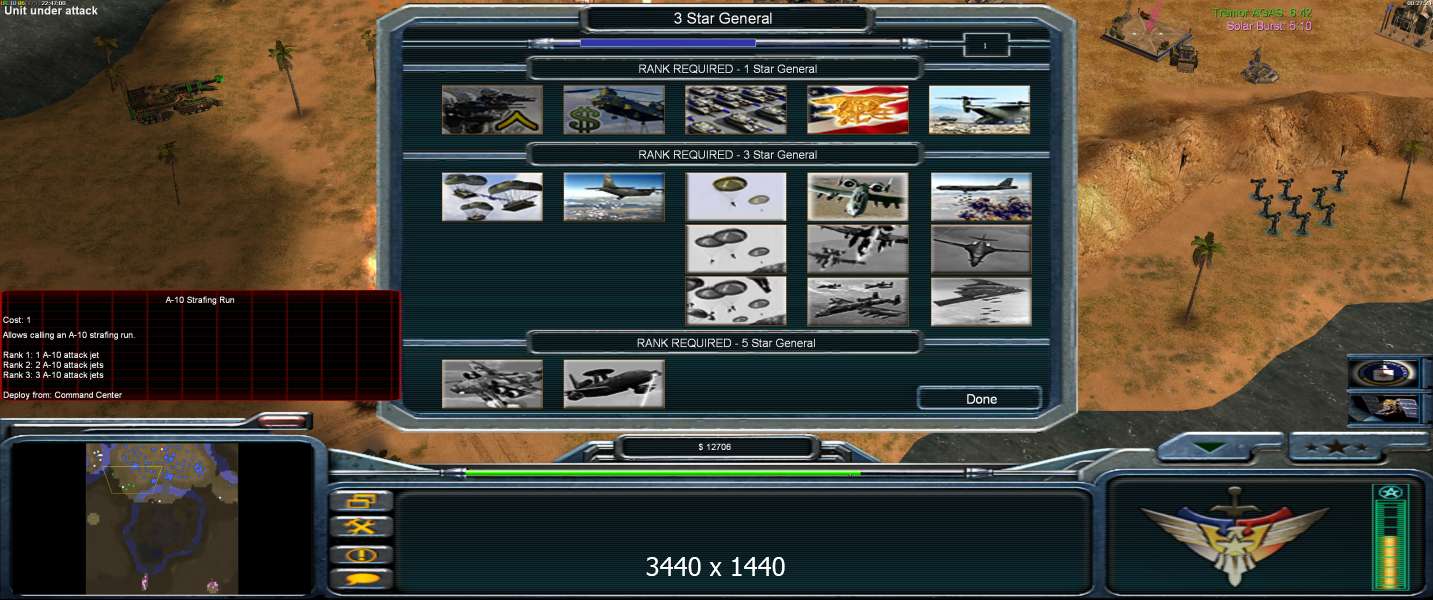Place a beacon with exclamation button

[x=361, y=553]
